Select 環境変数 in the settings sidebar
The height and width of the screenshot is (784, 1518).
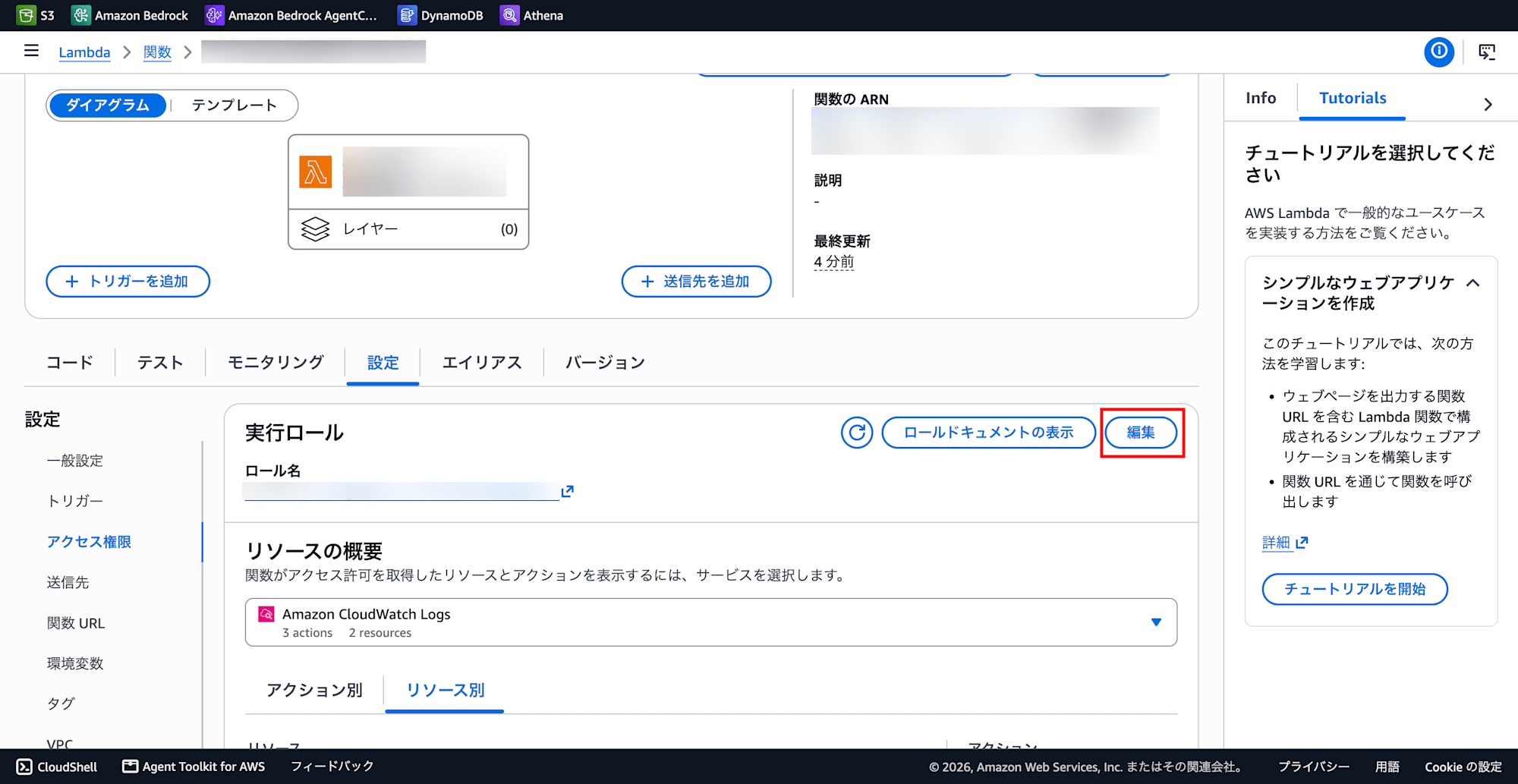pyautogui.click(x=75, y=663)
